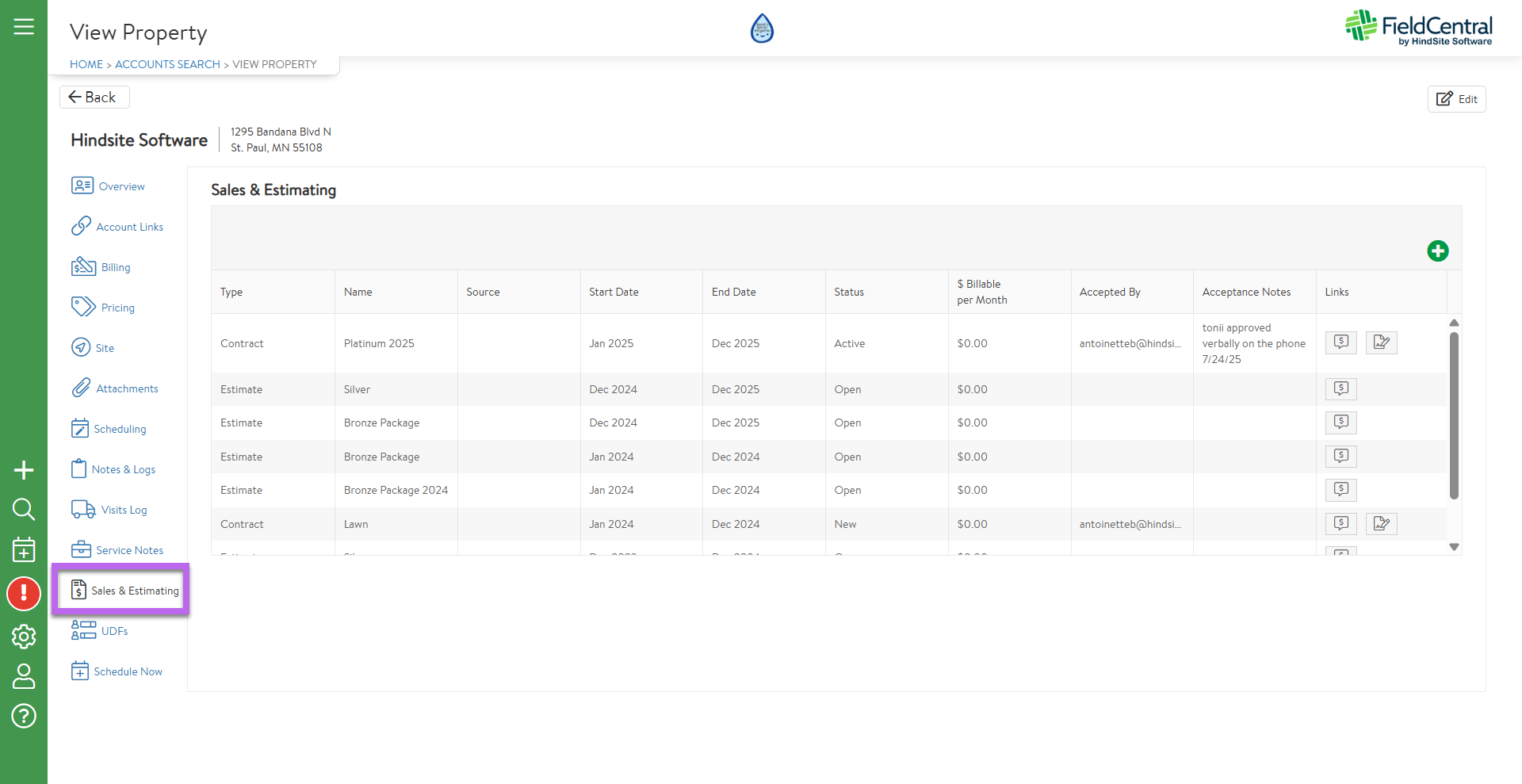Go to the ACCOUNTS SEARCH breadcrumb link
This screenshot has height=784, width=1522.
pyautogui.click(x=167, y=64)
